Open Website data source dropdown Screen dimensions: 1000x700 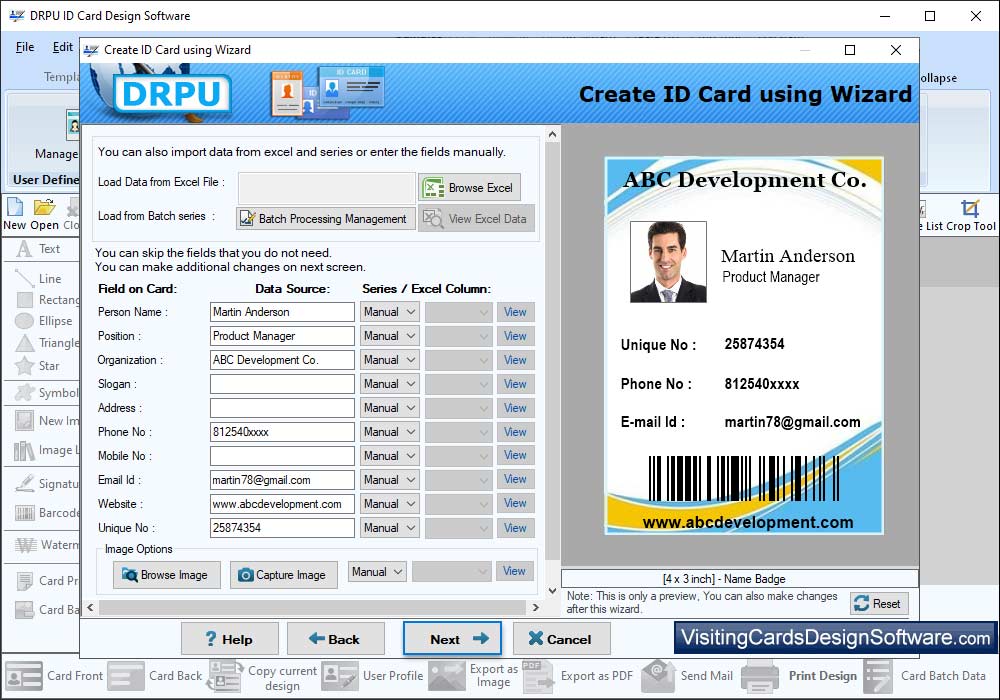point(390,504)
